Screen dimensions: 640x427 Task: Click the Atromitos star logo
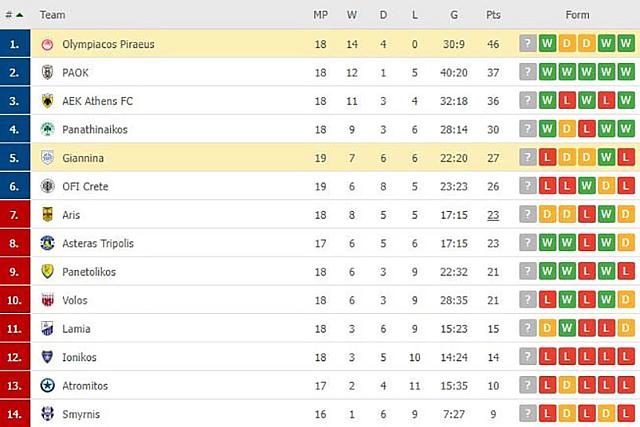click(x=47, y=385)
